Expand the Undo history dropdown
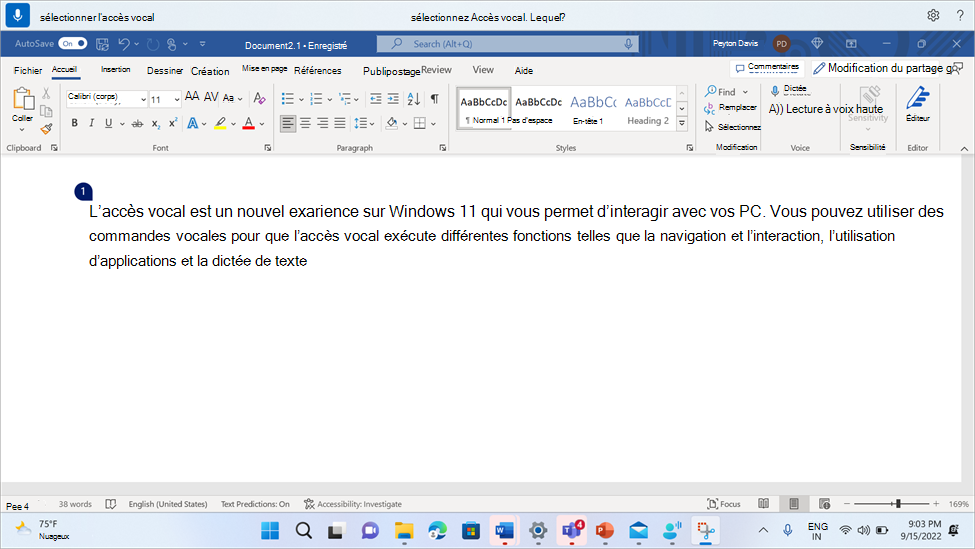This screenshot has width=975, height=549. tap(136, 44)
